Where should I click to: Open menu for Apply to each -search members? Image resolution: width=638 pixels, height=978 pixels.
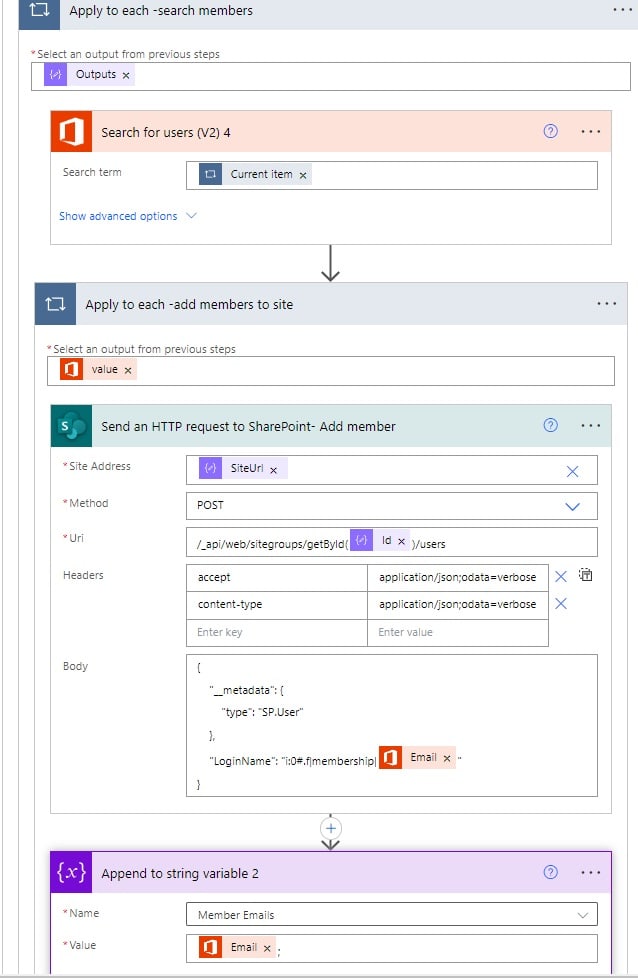point(622,10)
